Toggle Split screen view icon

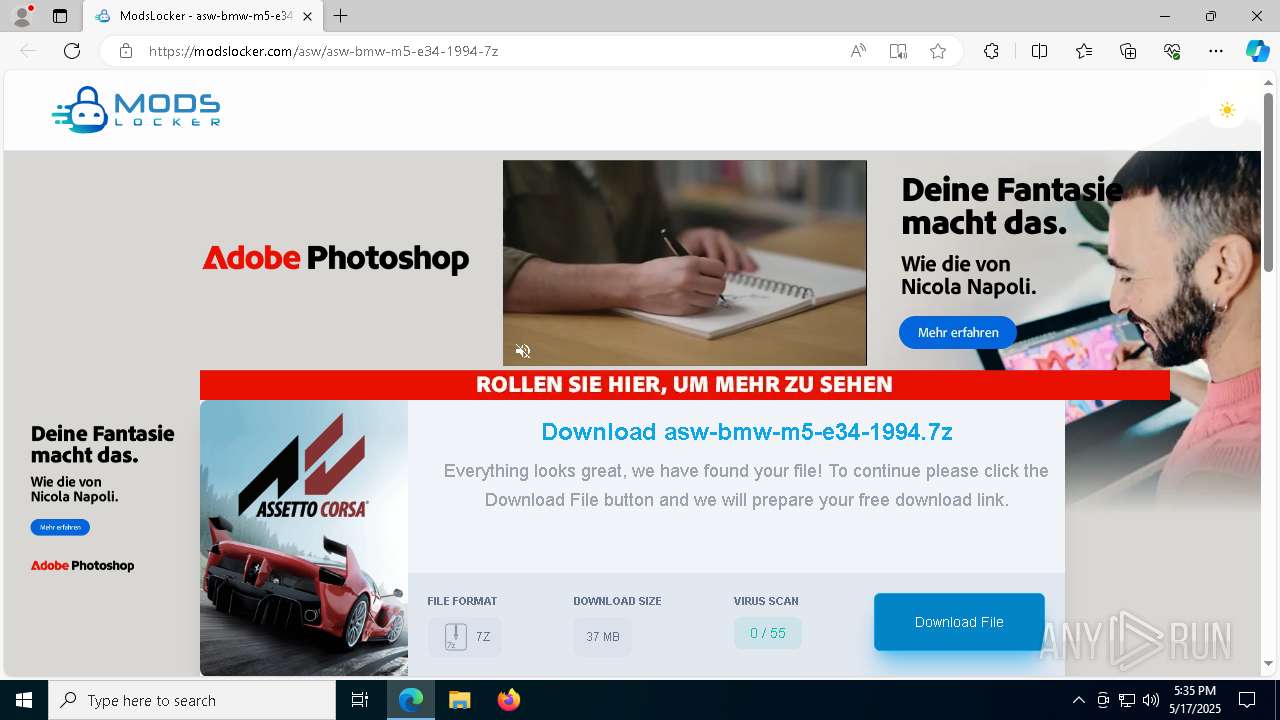(1039, 51)
